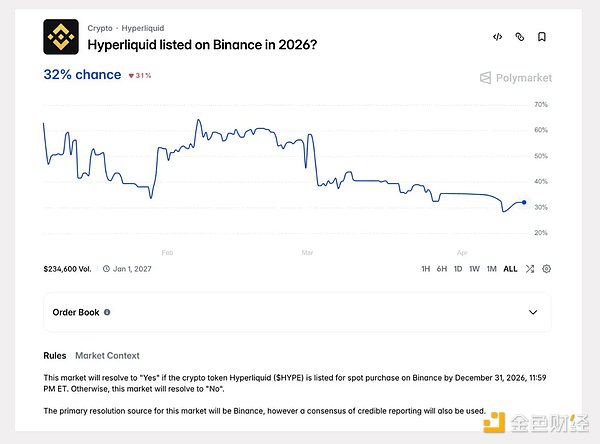Switch to the Market Context tab
Viewport: 600px width, 444px height.
[107, 355]
